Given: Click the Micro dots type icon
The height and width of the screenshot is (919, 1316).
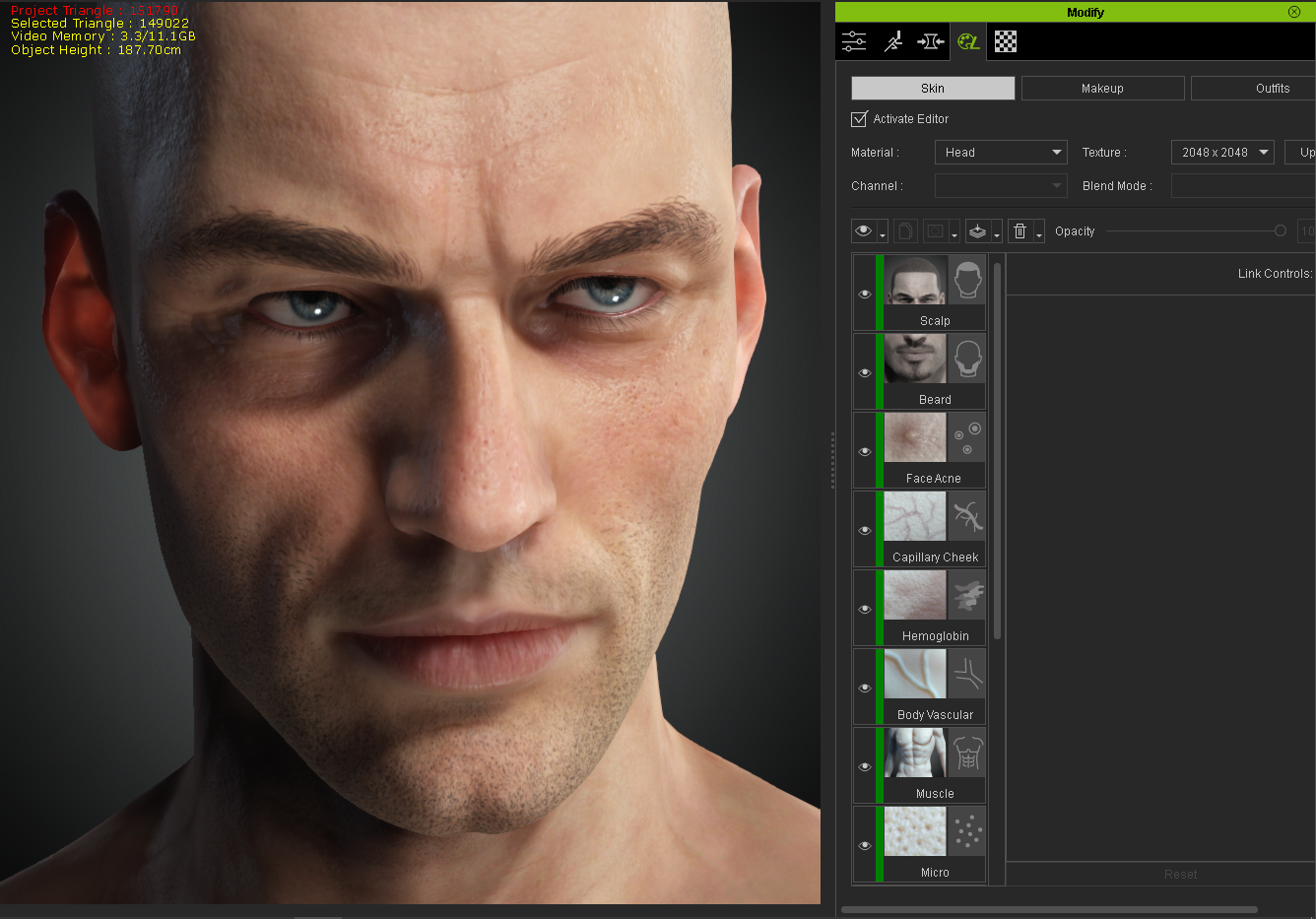Looking at the screenshot, I should [967, 831].
